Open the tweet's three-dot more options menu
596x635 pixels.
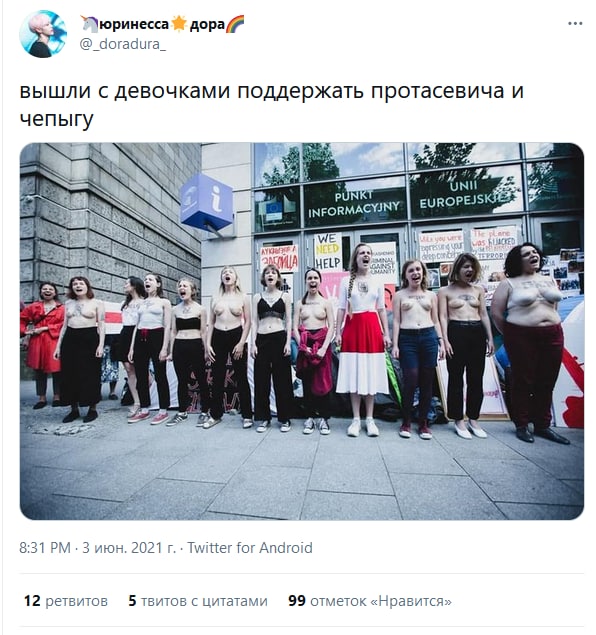575,23
